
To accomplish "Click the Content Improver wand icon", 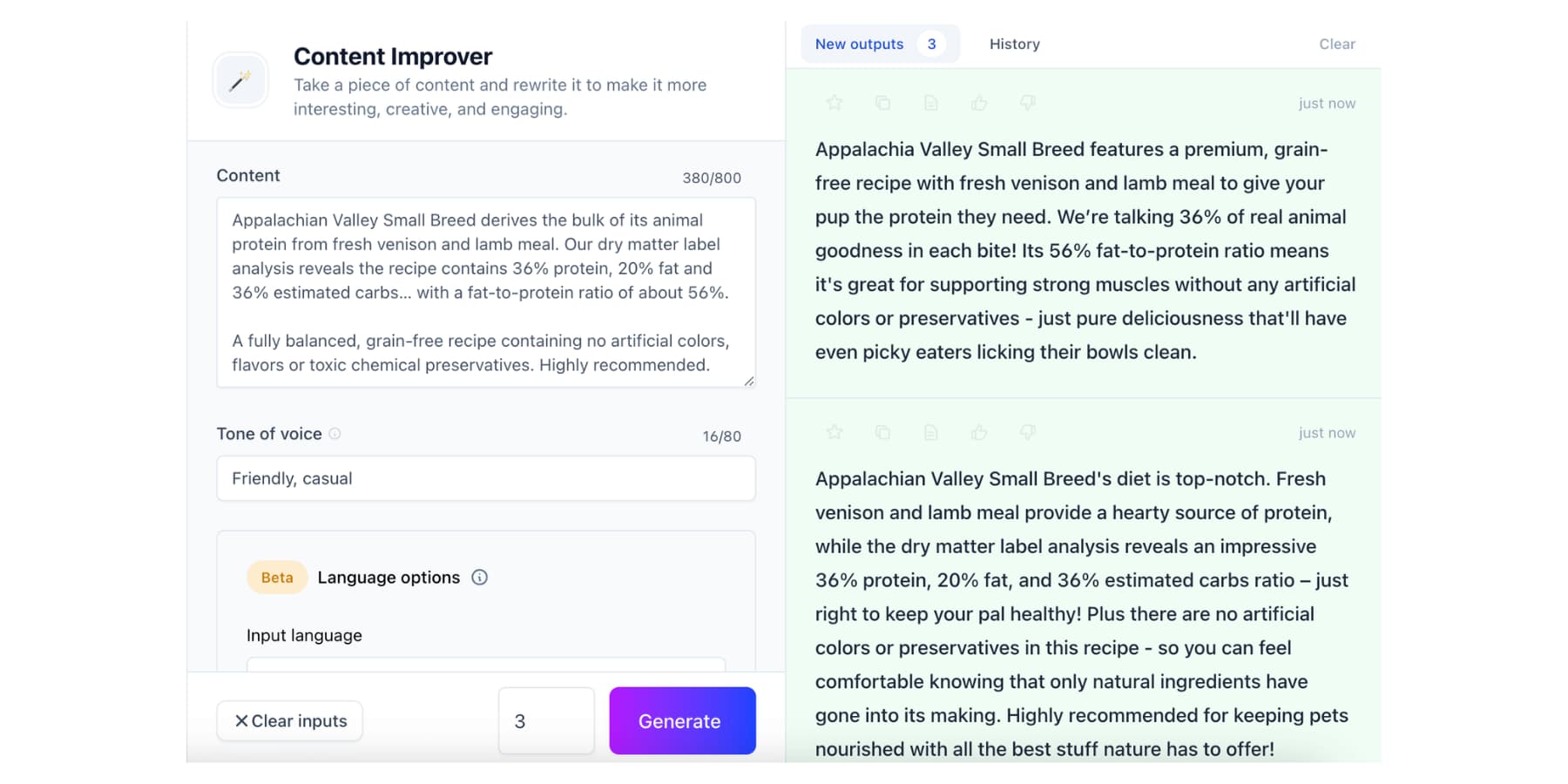I will pyautogui.click(x=240, y=79).
